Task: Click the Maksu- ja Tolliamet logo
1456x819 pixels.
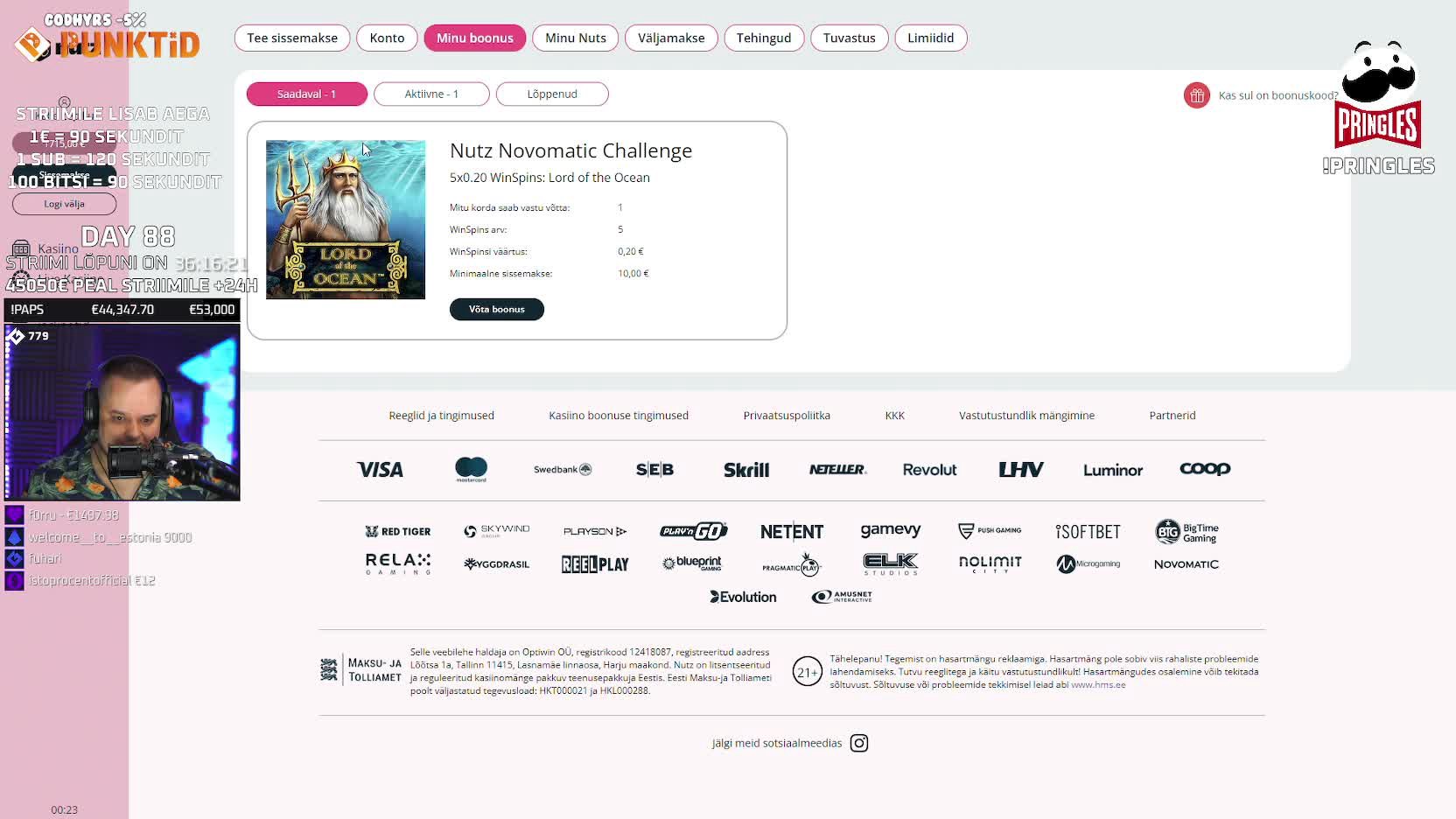Action: point(361,670)
